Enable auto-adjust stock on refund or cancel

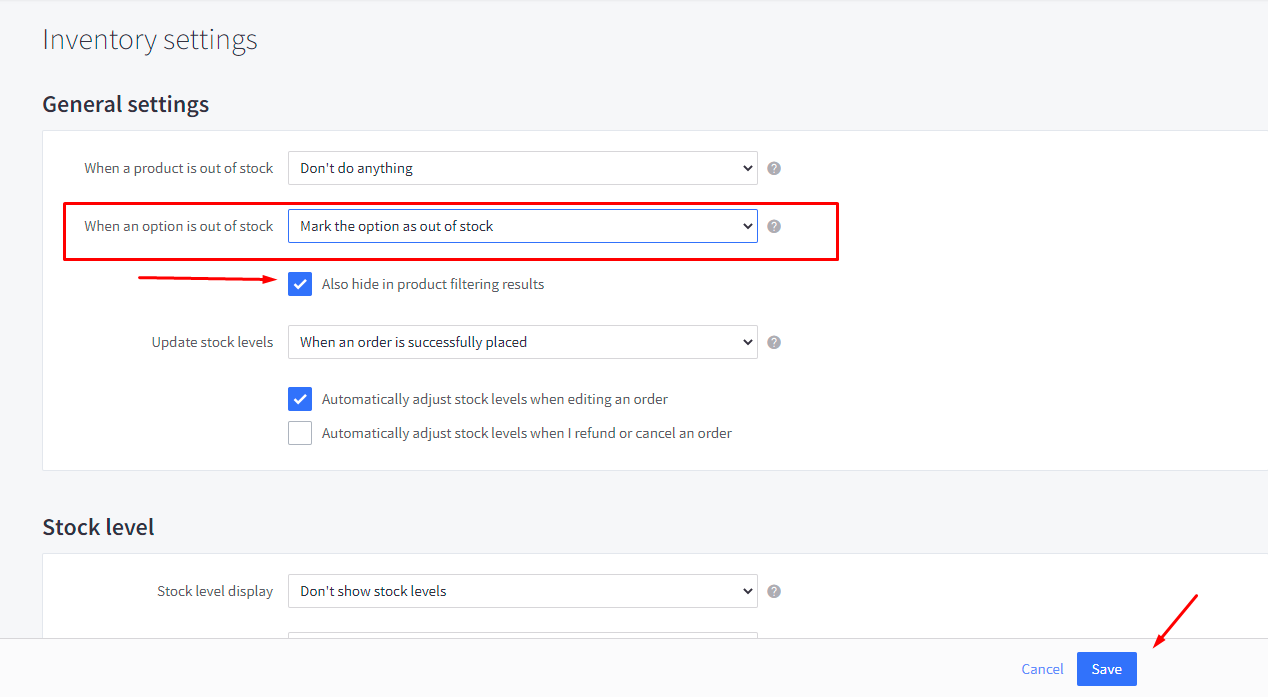(x=300, y=433)
